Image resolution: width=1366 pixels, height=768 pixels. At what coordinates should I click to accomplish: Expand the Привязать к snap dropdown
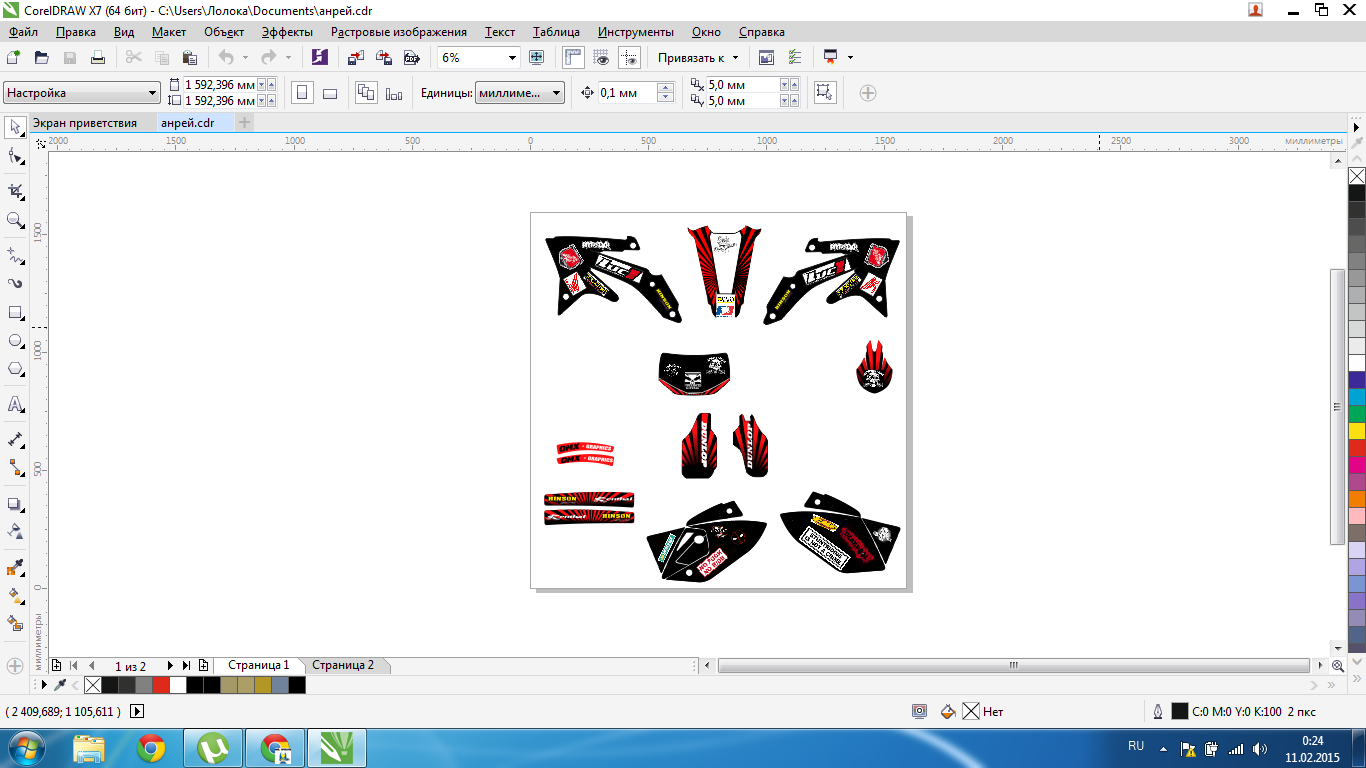coord(735,58)
